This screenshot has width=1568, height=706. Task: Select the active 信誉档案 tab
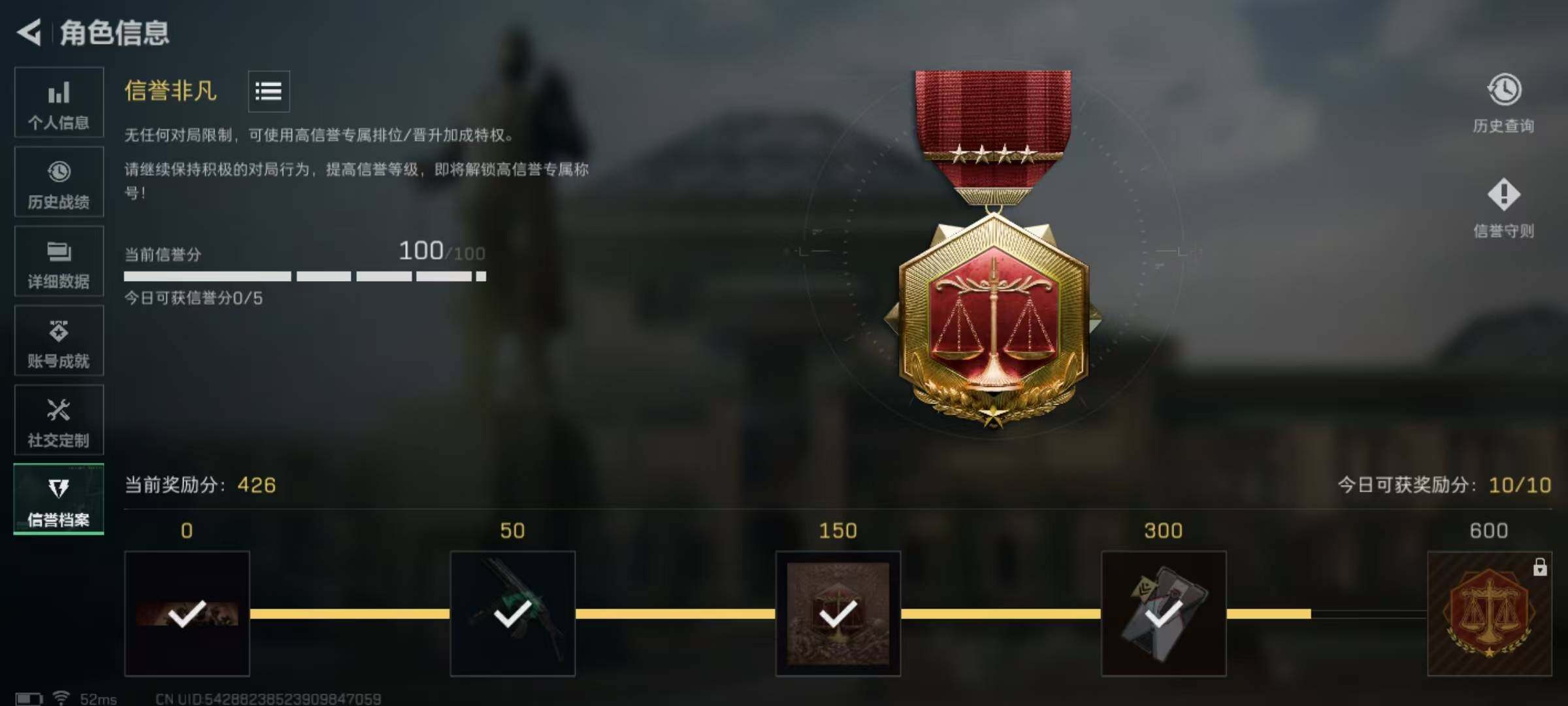pyautogui.click(x=59, y=499)
